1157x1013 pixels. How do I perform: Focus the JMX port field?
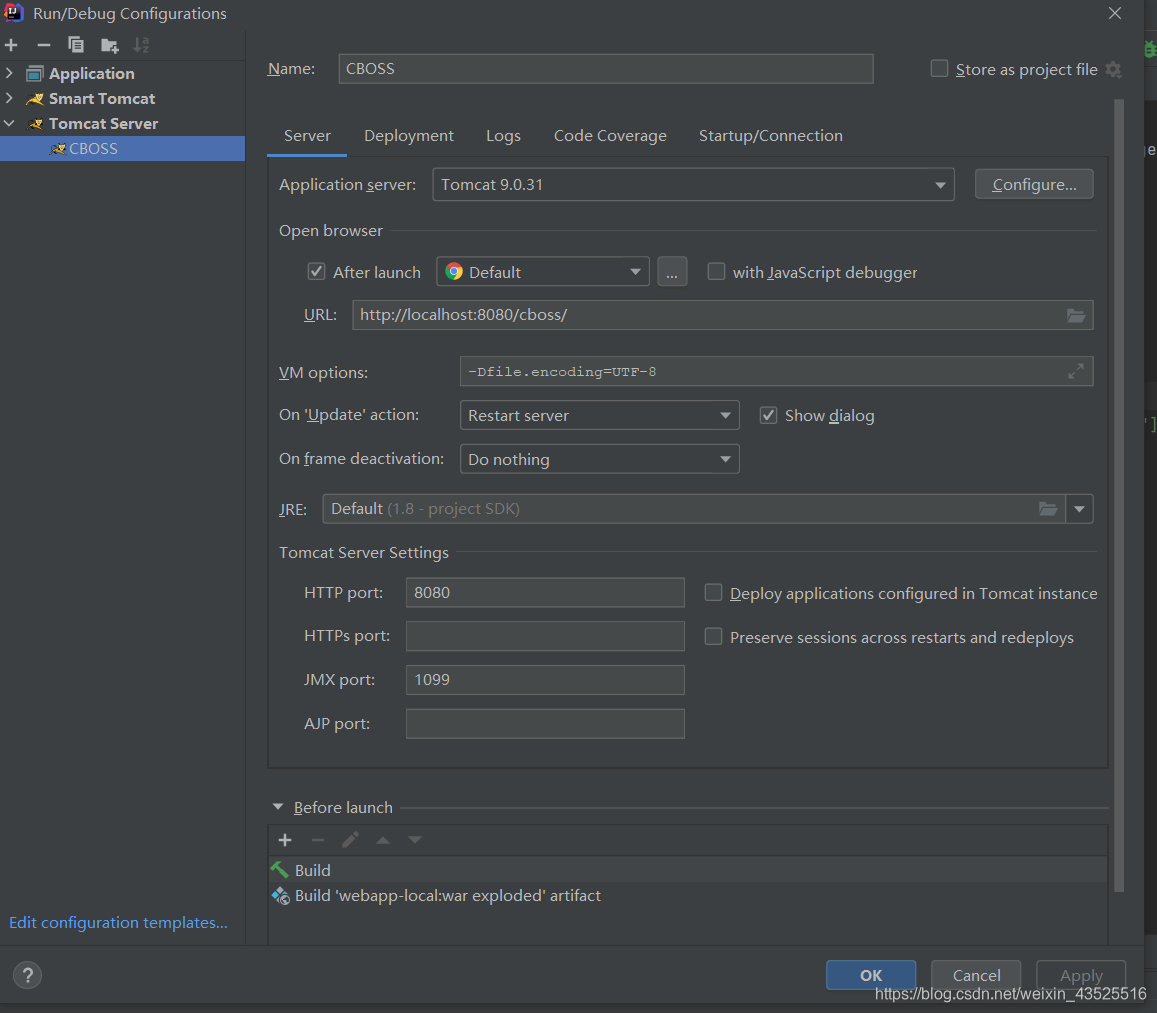pos(545,680)
